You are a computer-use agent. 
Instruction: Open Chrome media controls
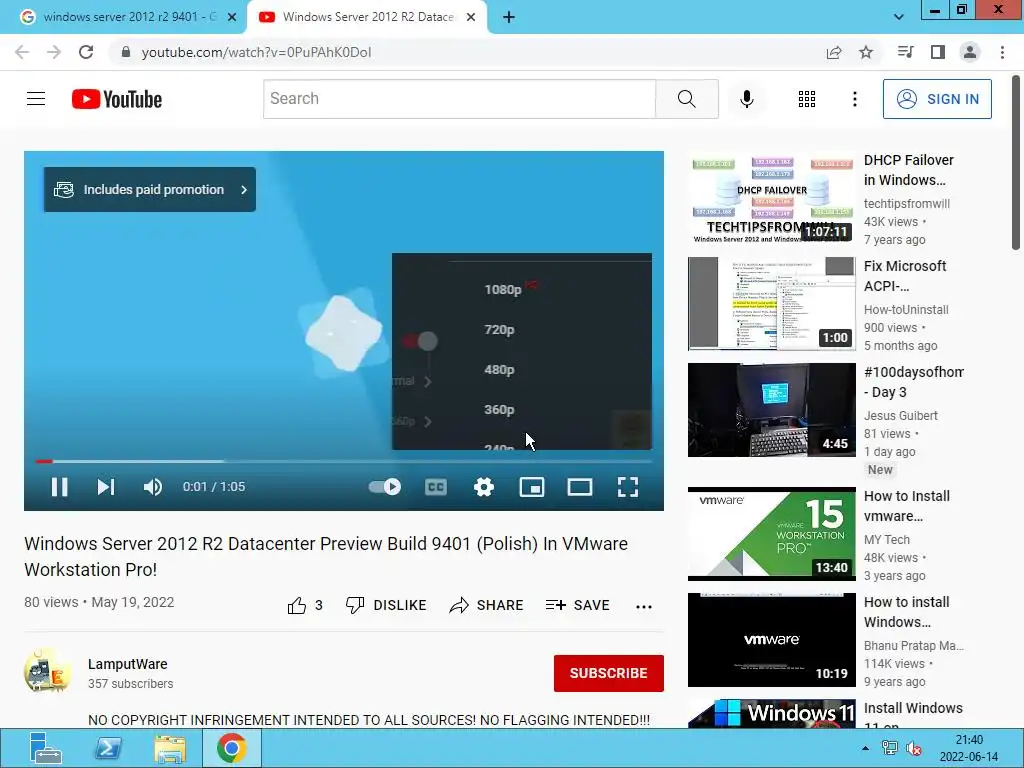point(905,52)
